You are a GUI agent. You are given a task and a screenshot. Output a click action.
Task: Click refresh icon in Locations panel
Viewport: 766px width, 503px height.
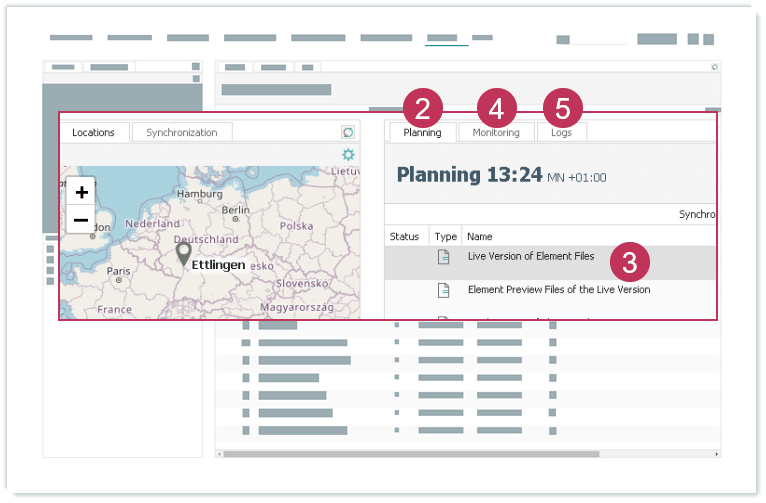pos(348,132)
